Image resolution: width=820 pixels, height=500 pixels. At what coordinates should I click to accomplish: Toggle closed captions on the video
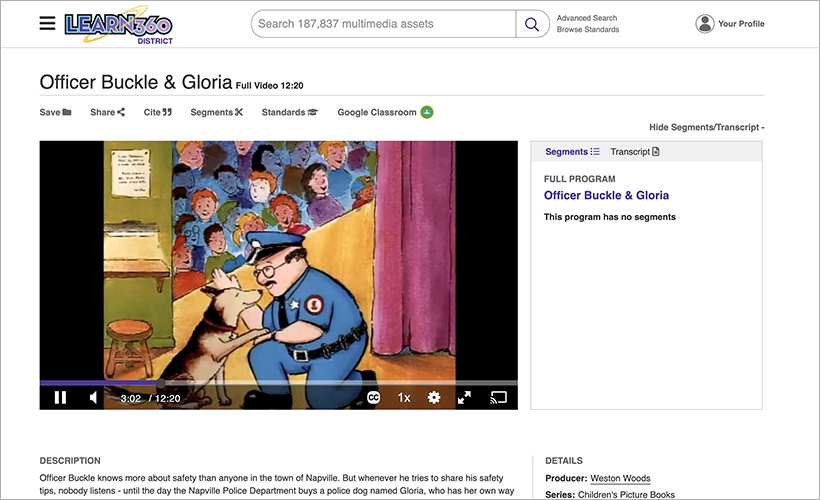pyautogui.click(x=373, y=397)
